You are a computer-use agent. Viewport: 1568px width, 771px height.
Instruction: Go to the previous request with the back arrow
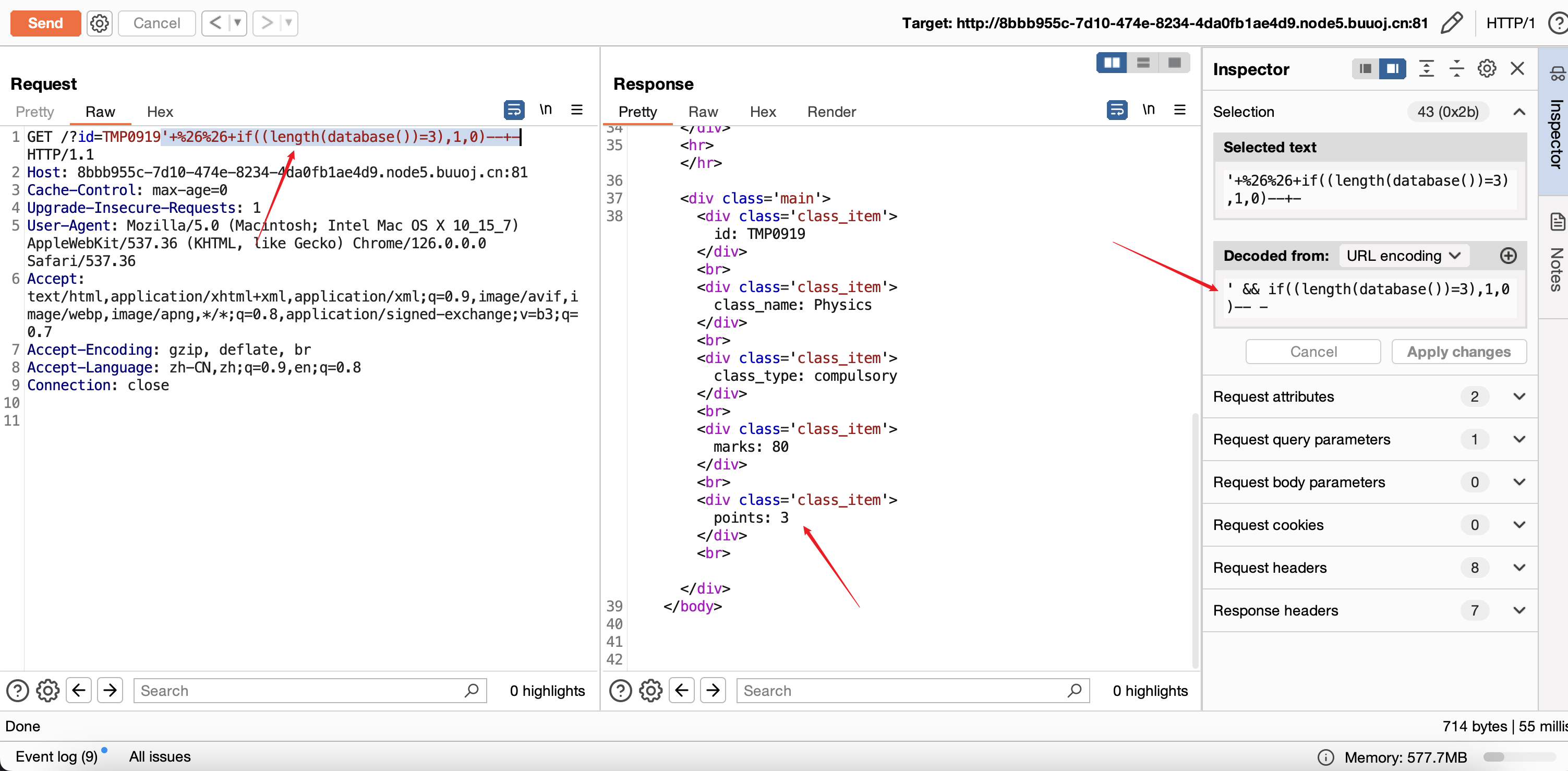(x=215, y=23)
